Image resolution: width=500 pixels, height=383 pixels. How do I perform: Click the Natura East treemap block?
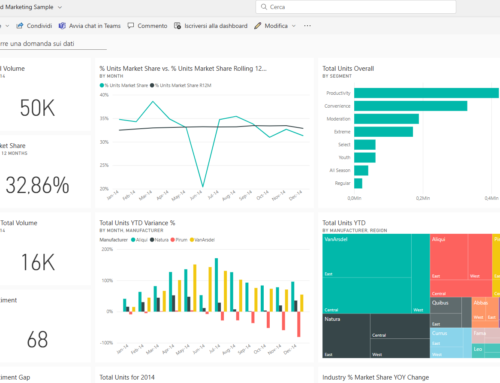(346, 336)
